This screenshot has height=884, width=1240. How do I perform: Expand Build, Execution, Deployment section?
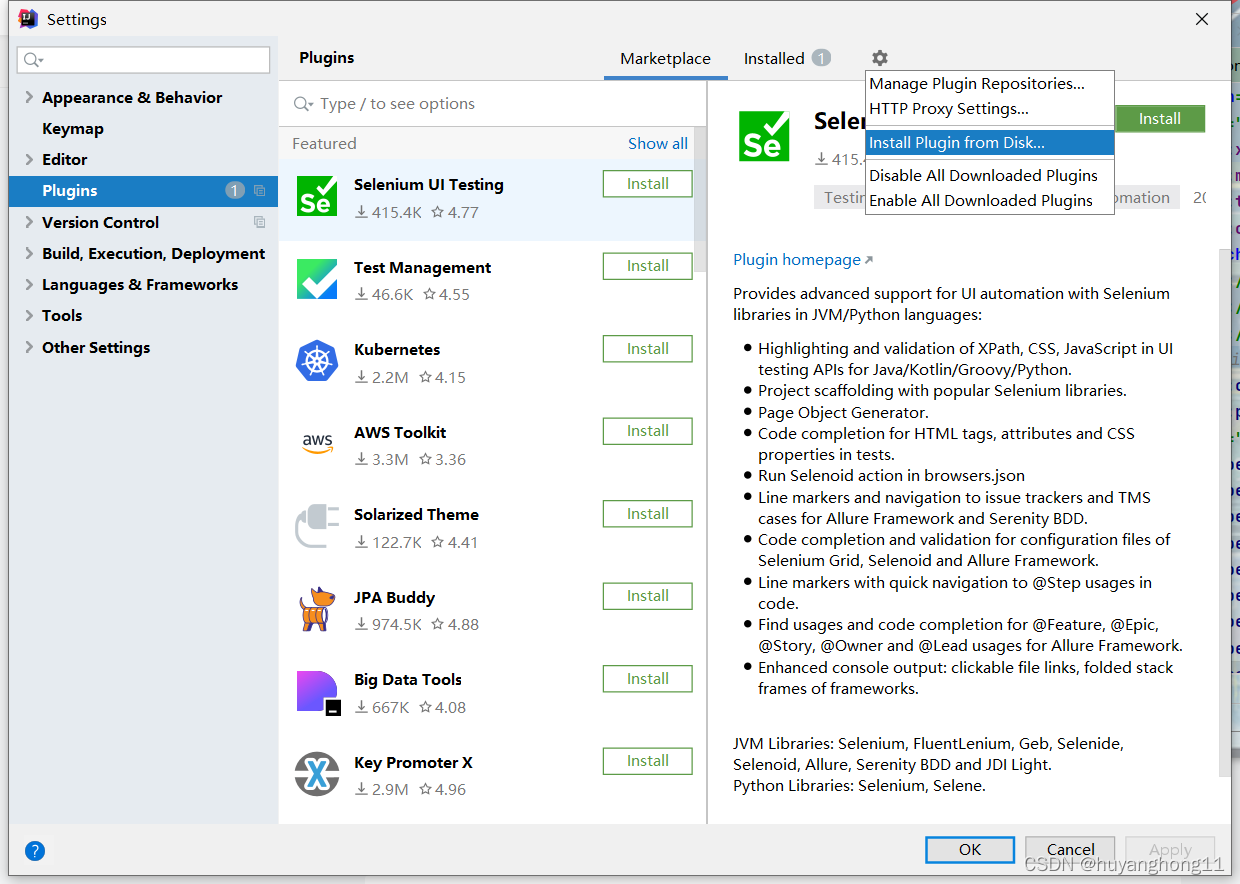click(x=29, y=253)
